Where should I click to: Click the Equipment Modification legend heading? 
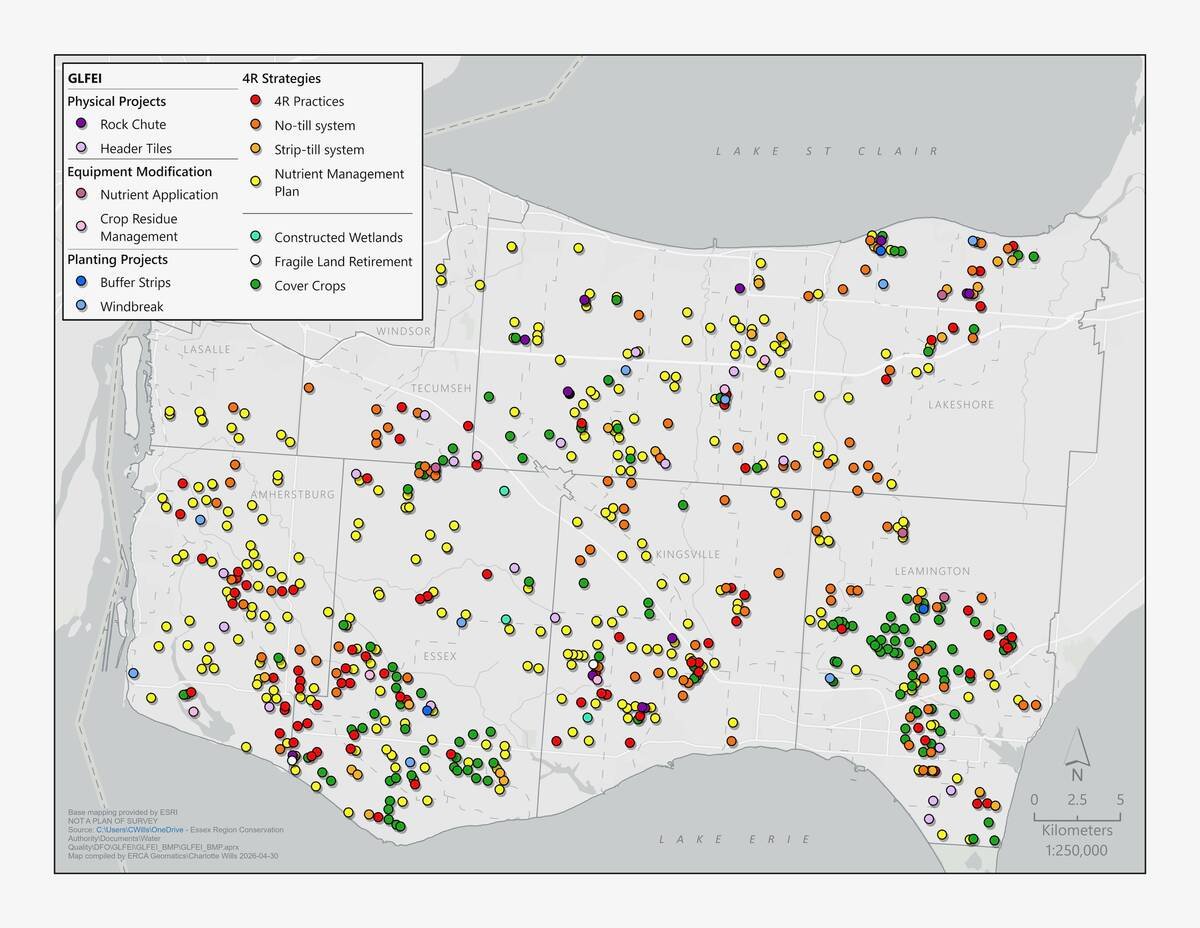[140, 171]
